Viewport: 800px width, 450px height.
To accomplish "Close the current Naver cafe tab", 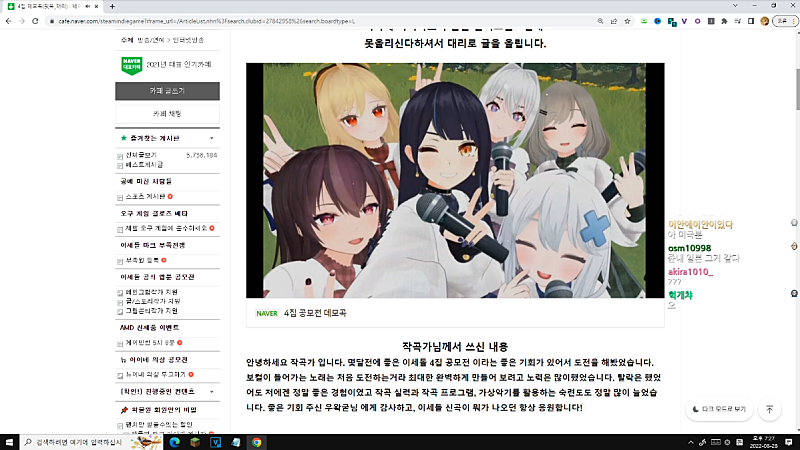I will point(96,6).
